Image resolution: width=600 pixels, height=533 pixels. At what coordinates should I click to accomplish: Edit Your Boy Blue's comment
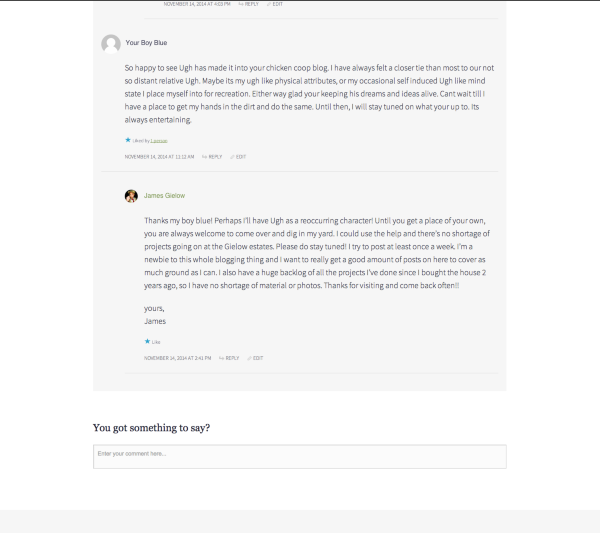tap(239, 157)
